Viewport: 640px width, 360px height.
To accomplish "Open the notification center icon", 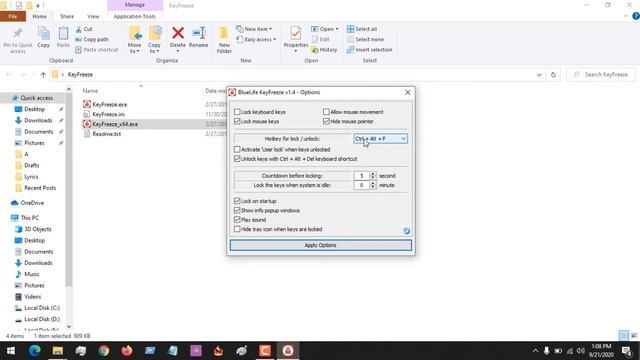I will pos(627,351).
